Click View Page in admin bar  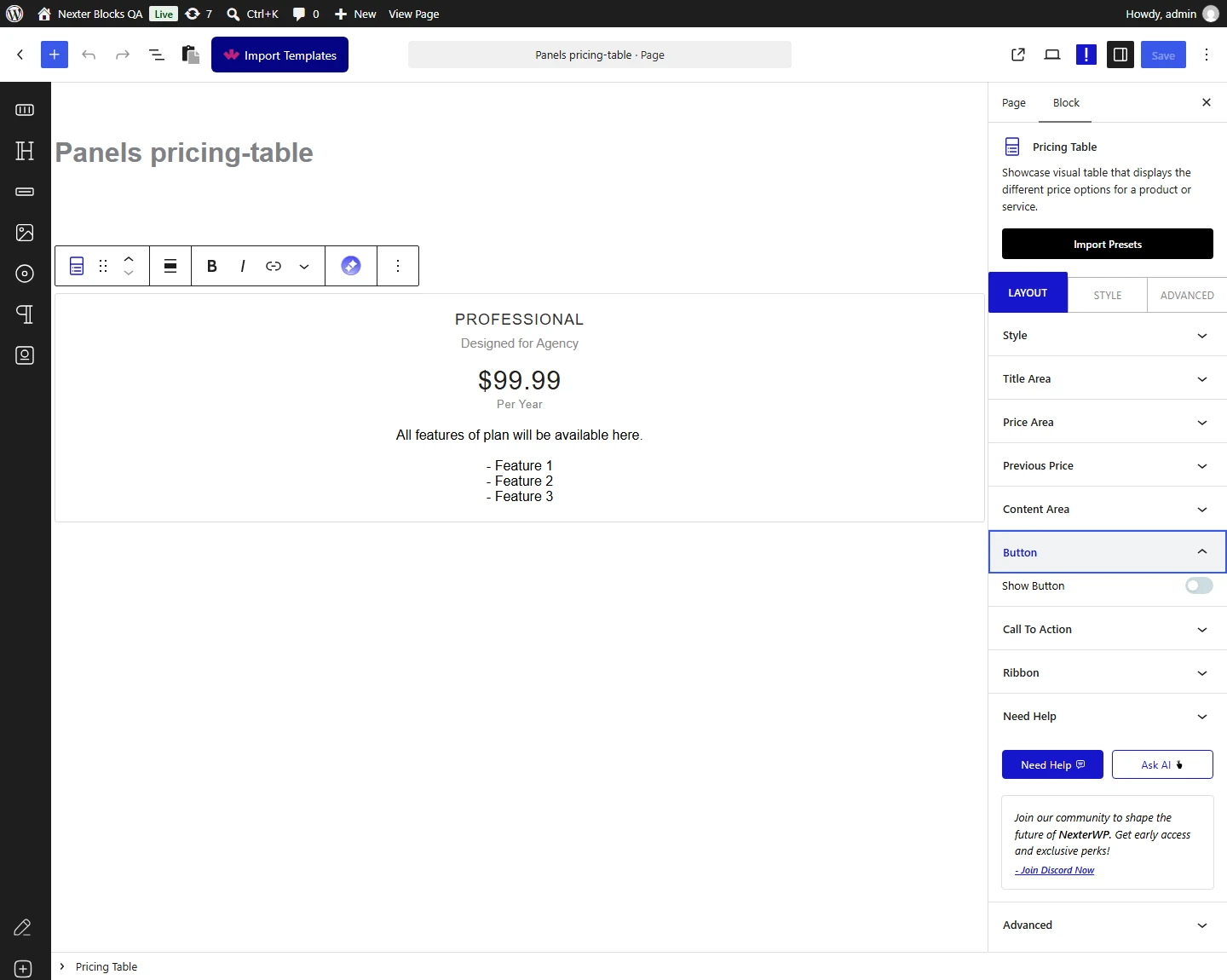tap(414, 14)
